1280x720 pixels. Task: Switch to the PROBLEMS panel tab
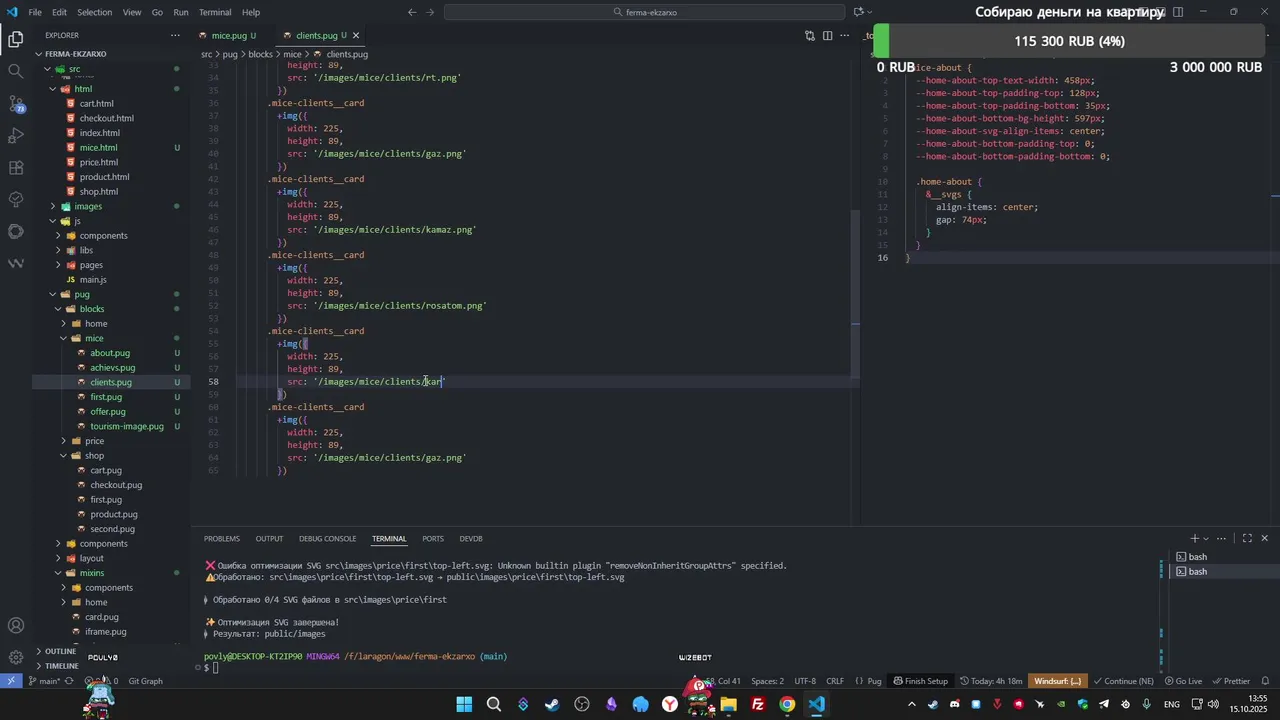click(x=222, y=539)
